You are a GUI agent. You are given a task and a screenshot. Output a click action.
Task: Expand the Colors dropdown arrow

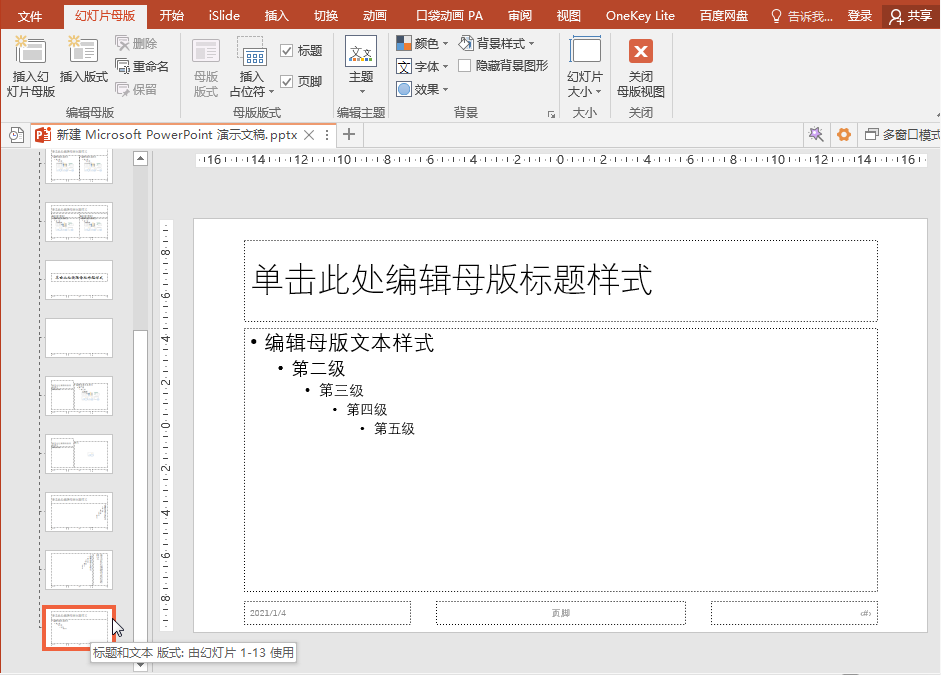(445, 44)
